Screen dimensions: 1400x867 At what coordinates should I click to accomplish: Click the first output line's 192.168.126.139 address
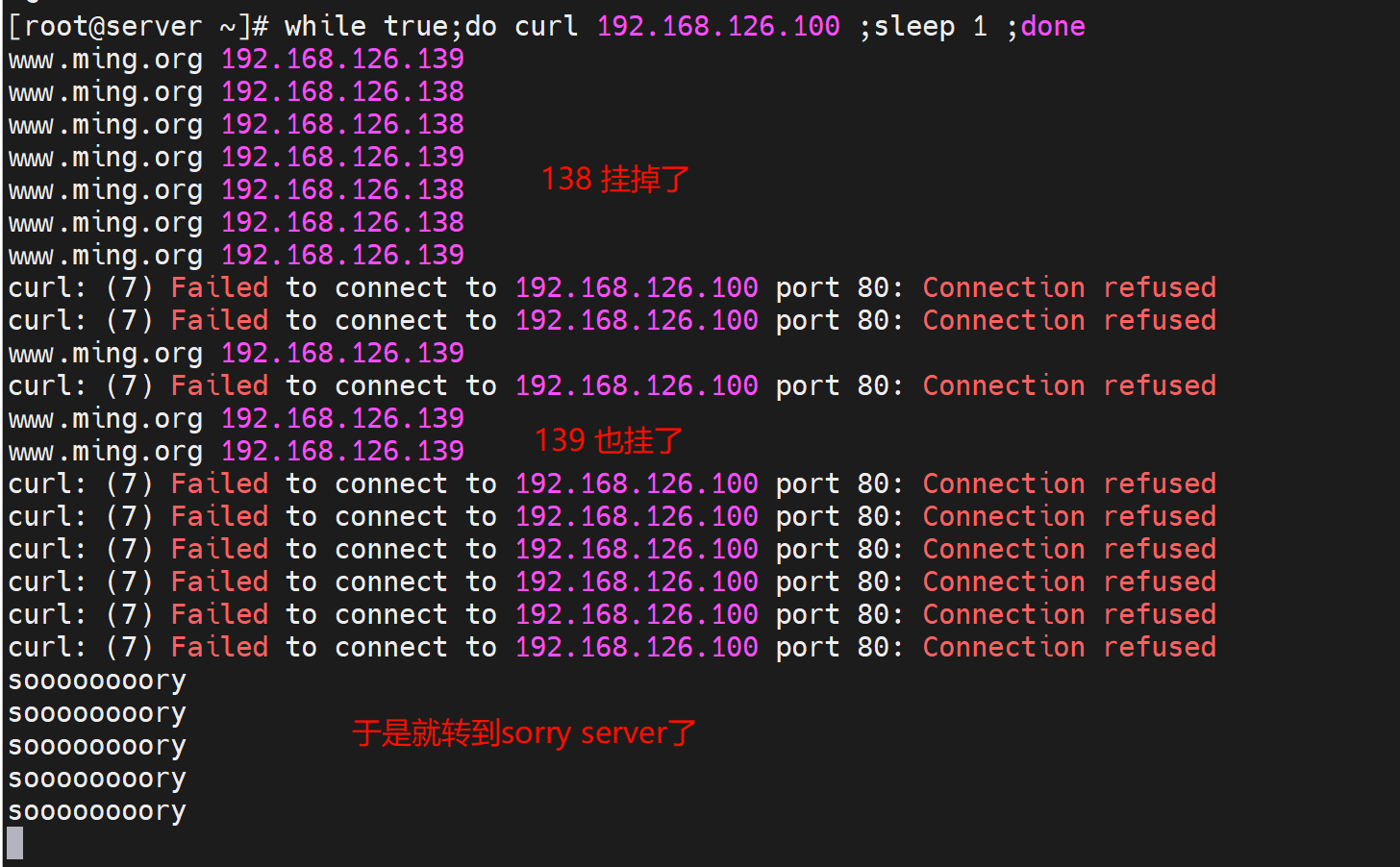[342, 59]
